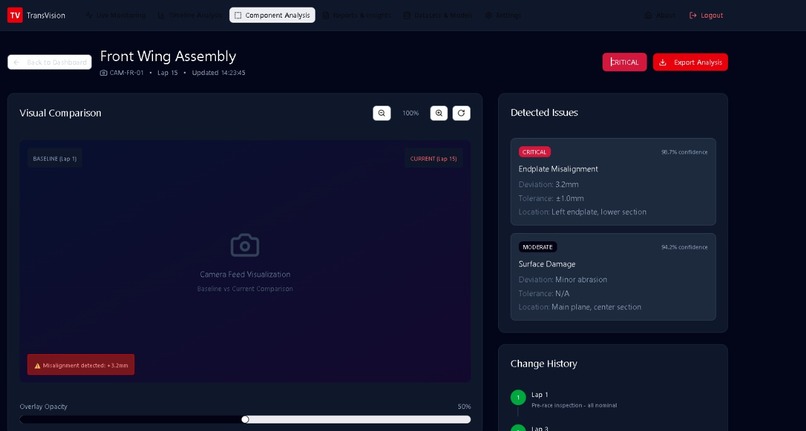Zoom in the visual comparison
Image resolution: width=806 pixels, height=431 pixels.
[438, 113]
